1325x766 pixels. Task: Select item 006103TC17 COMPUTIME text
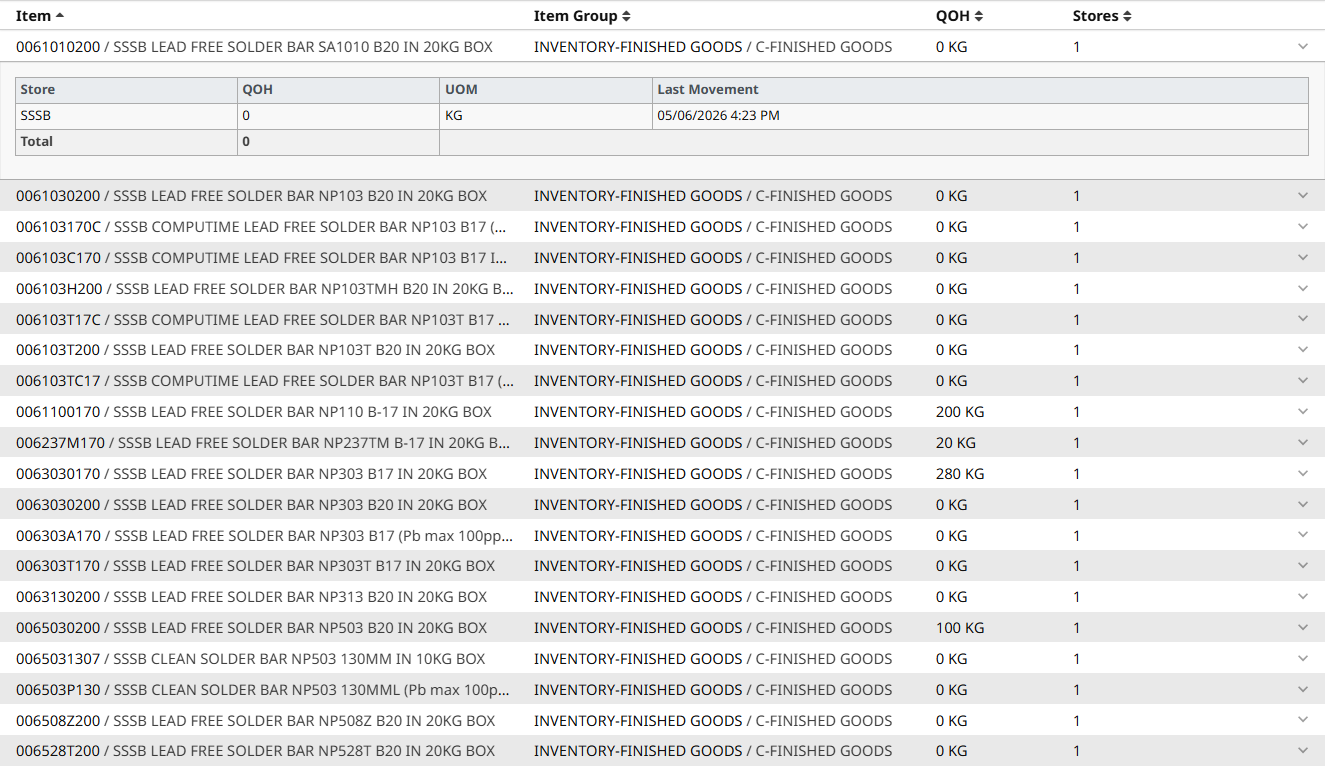pos(265,381)
